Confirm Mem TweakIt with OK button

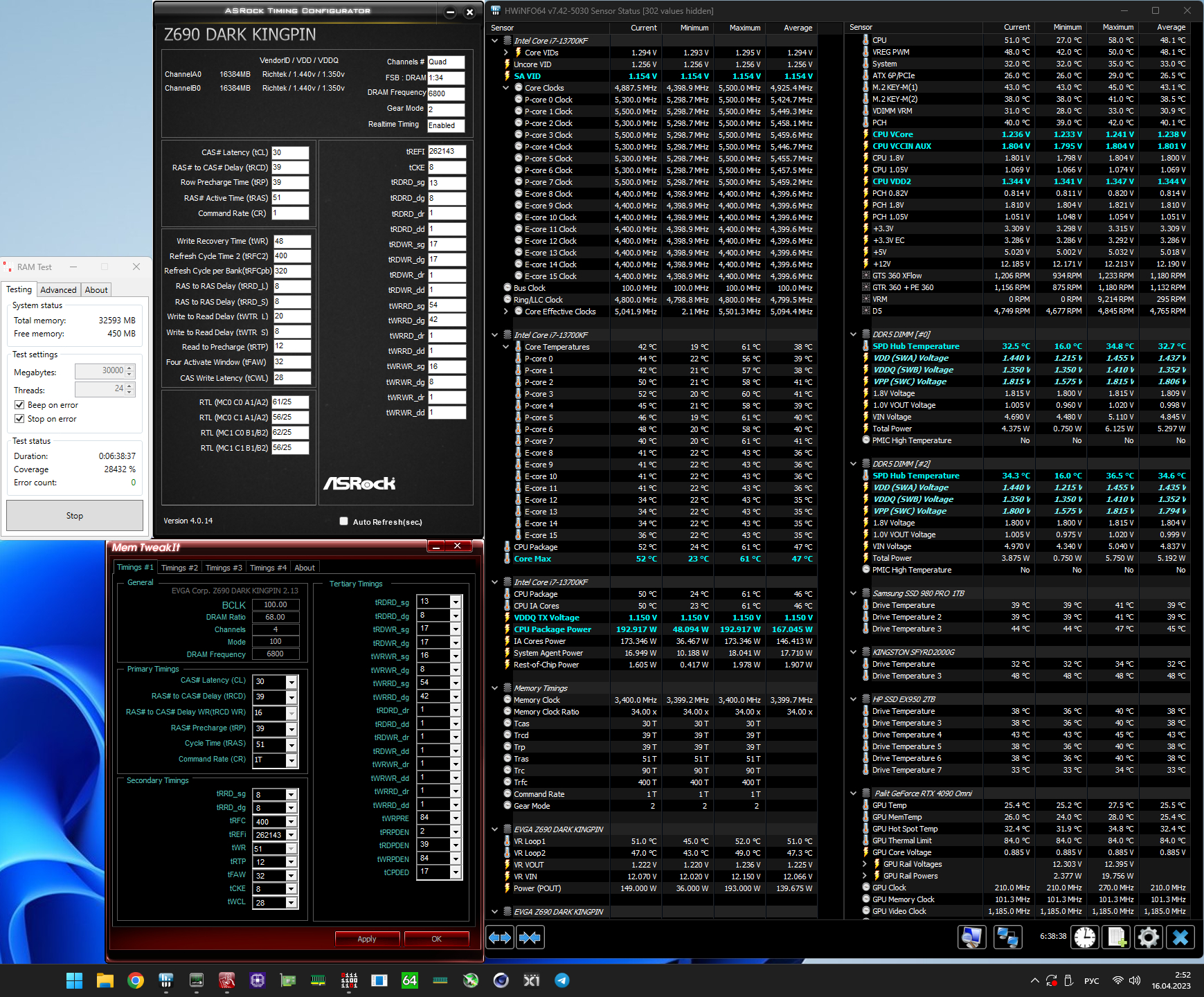pos(436,939)
